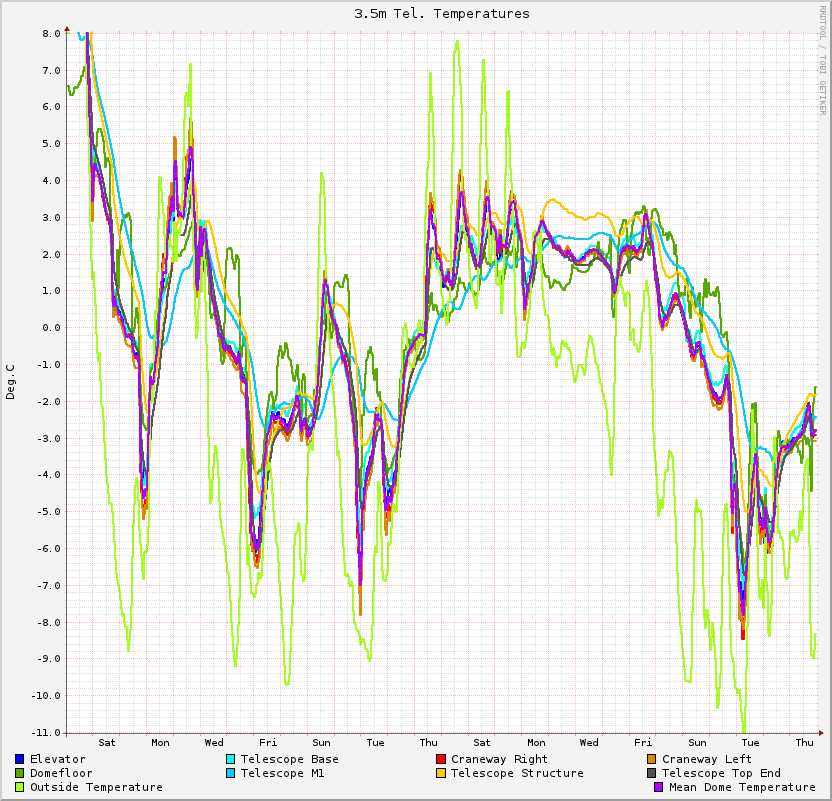Click the Outside Temperature legend text

point(96,787)
